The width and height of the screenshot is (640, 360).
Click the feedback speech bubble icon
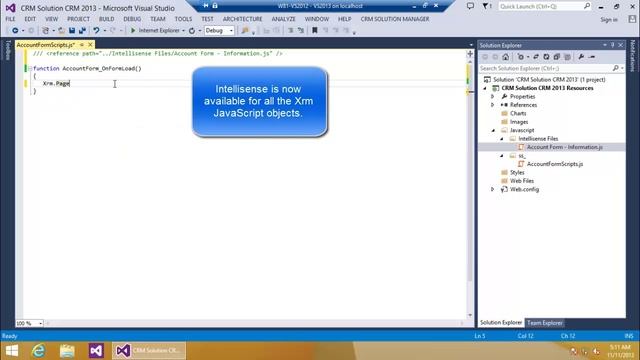coord(470,6)
